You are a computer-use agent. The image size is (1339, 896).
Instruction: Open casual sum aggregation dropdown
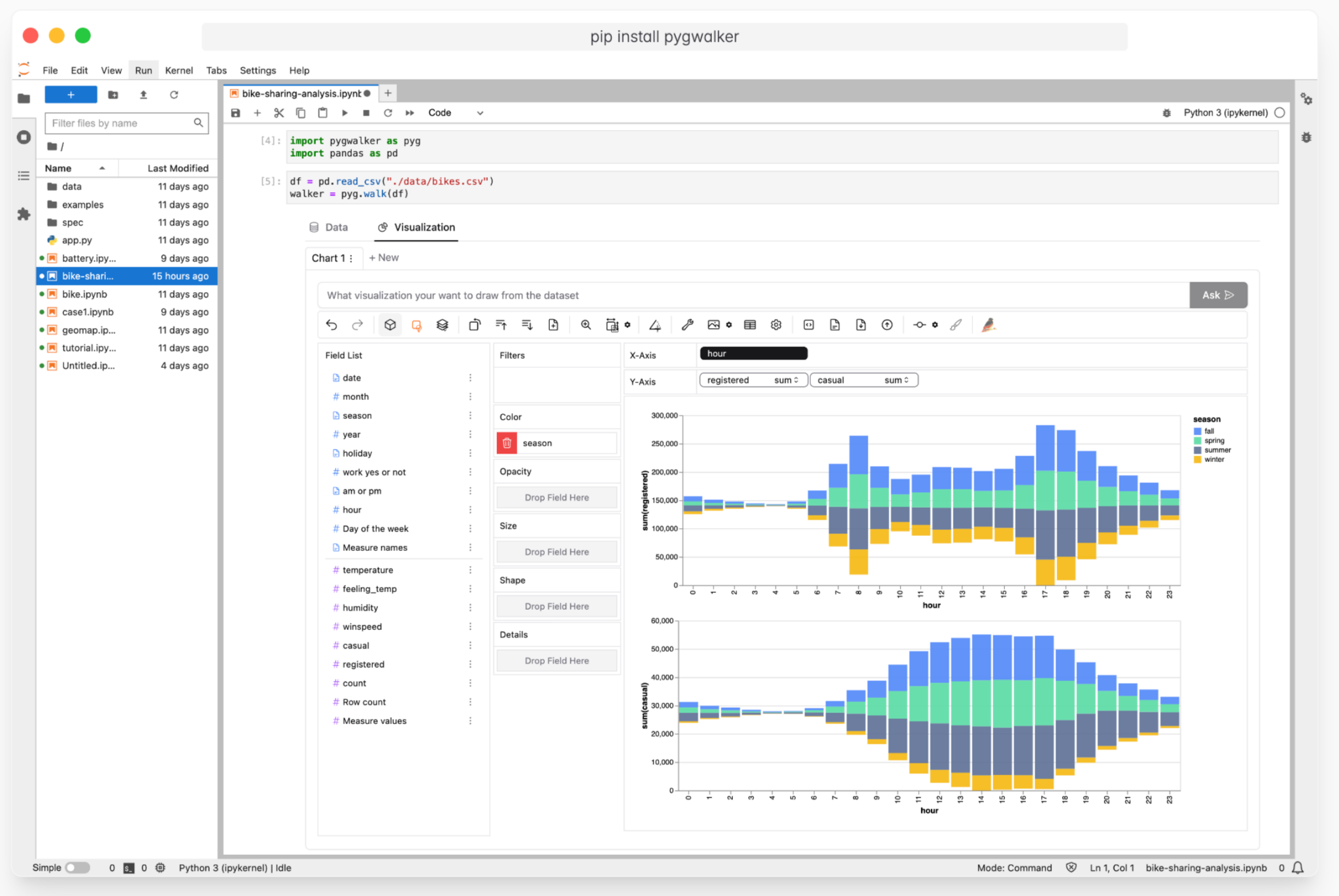pyautogui.click(x=896, y=380)
